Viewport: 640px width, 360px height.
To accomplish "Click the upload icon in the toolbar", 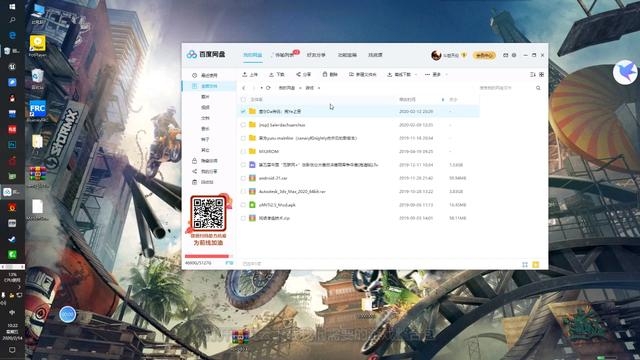I will coord(244,74).
